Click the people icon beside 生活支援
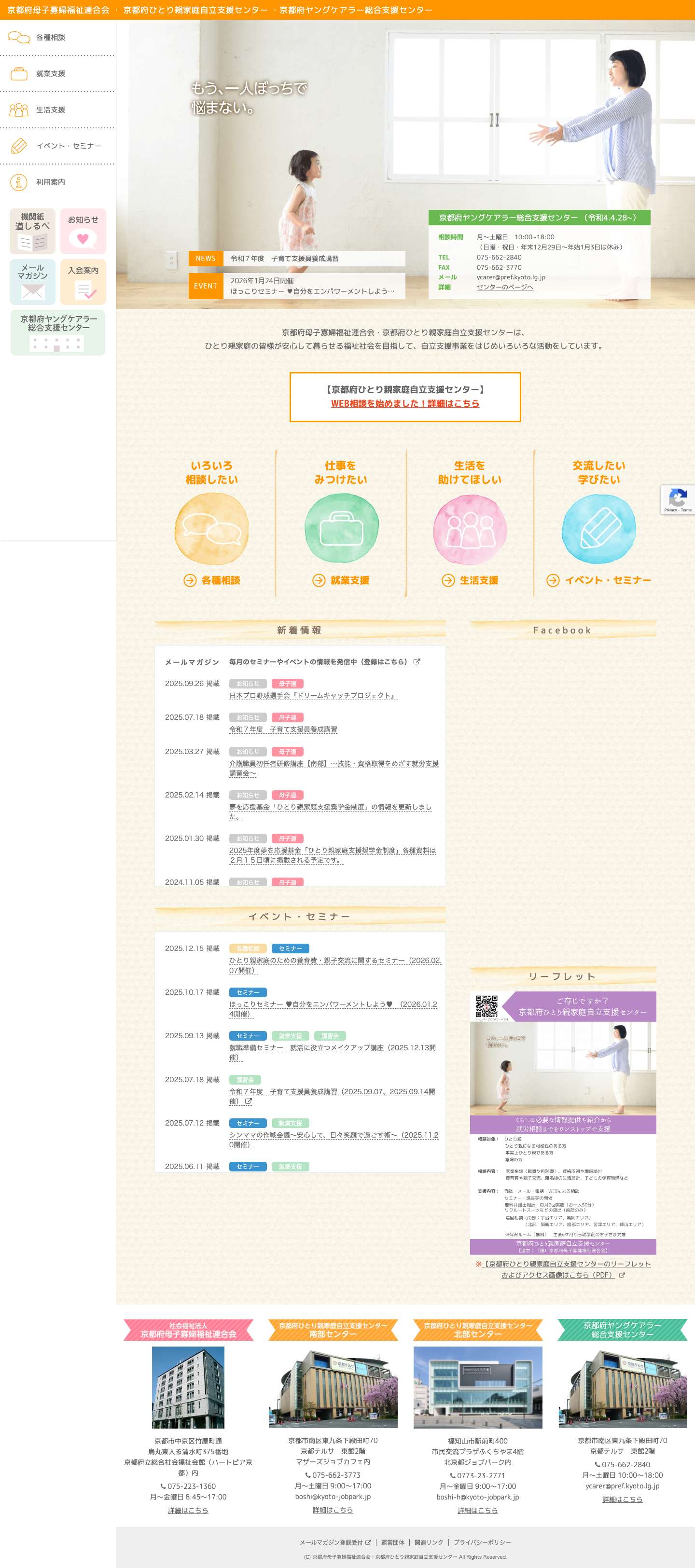Image resolution: width=695 pixels, height=1568 pixels. (x=19, y=110)
